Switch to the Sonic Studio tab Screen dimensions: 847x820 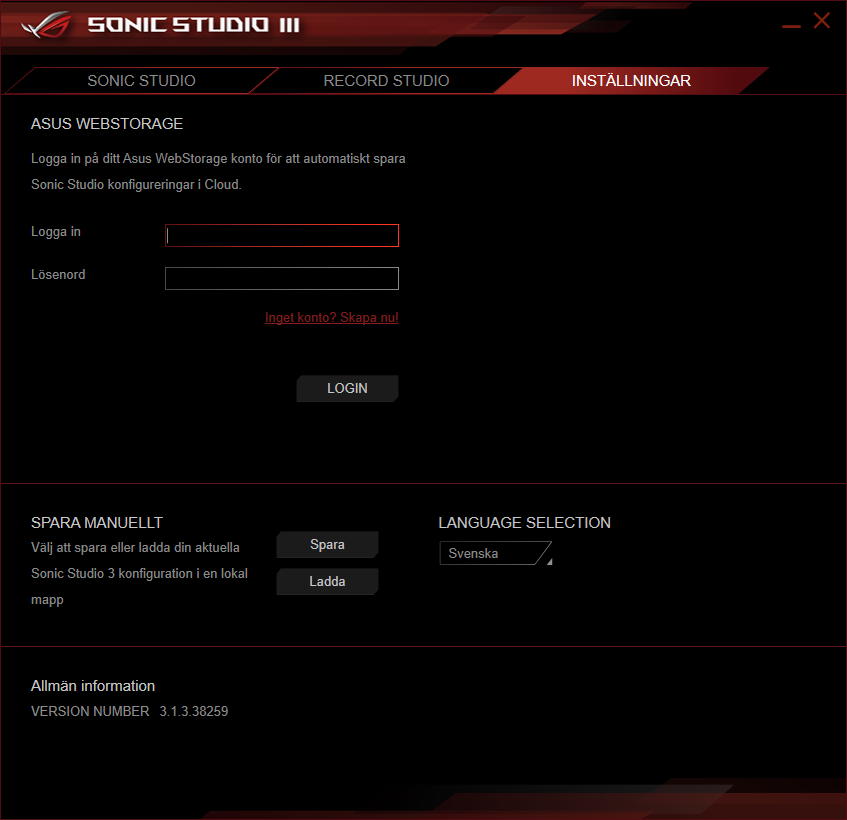click(x=141, y=81)
